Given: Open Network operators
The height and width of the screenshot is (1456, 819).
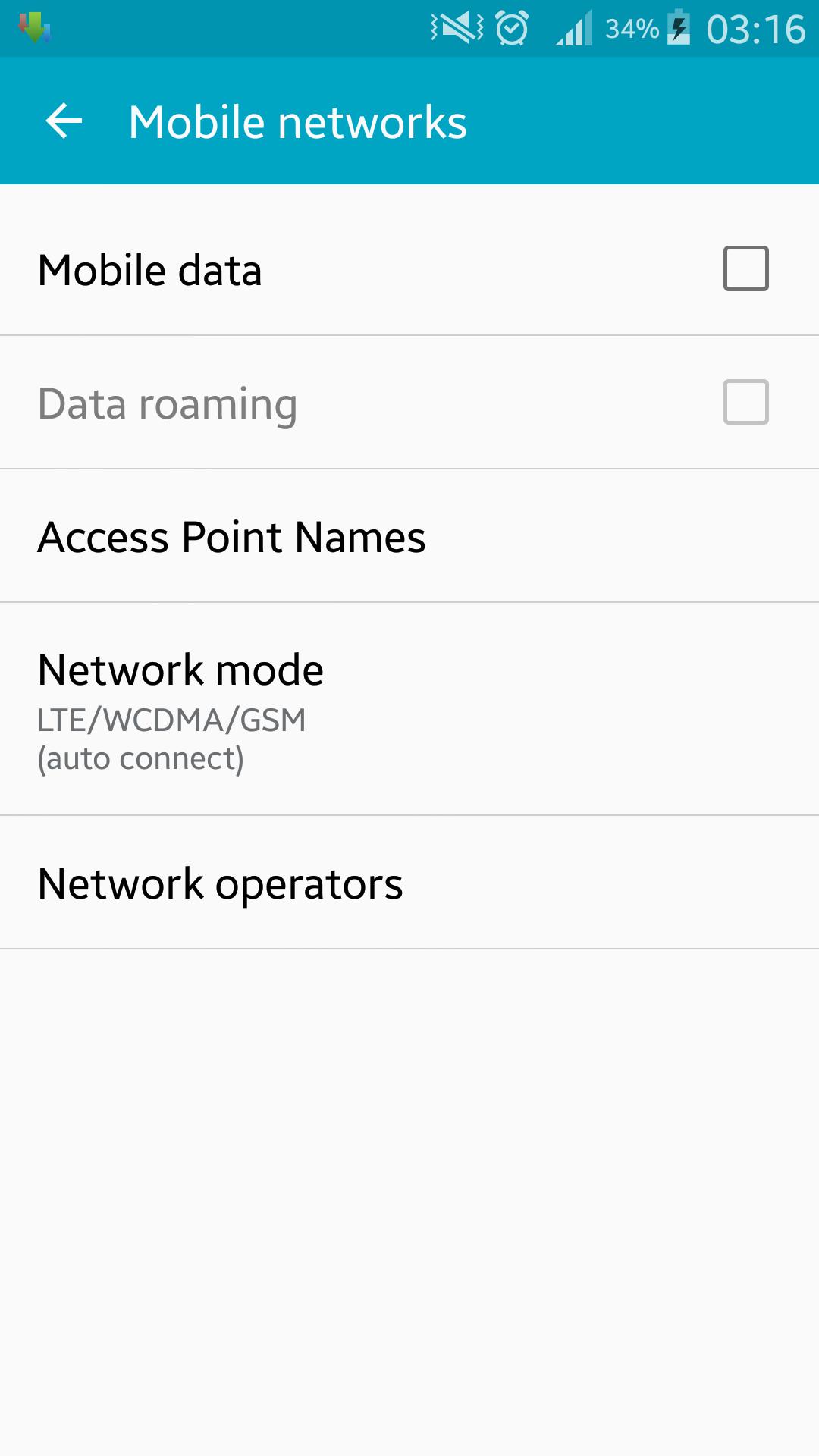Looking at the screenshot, I should tap(220, 883).
